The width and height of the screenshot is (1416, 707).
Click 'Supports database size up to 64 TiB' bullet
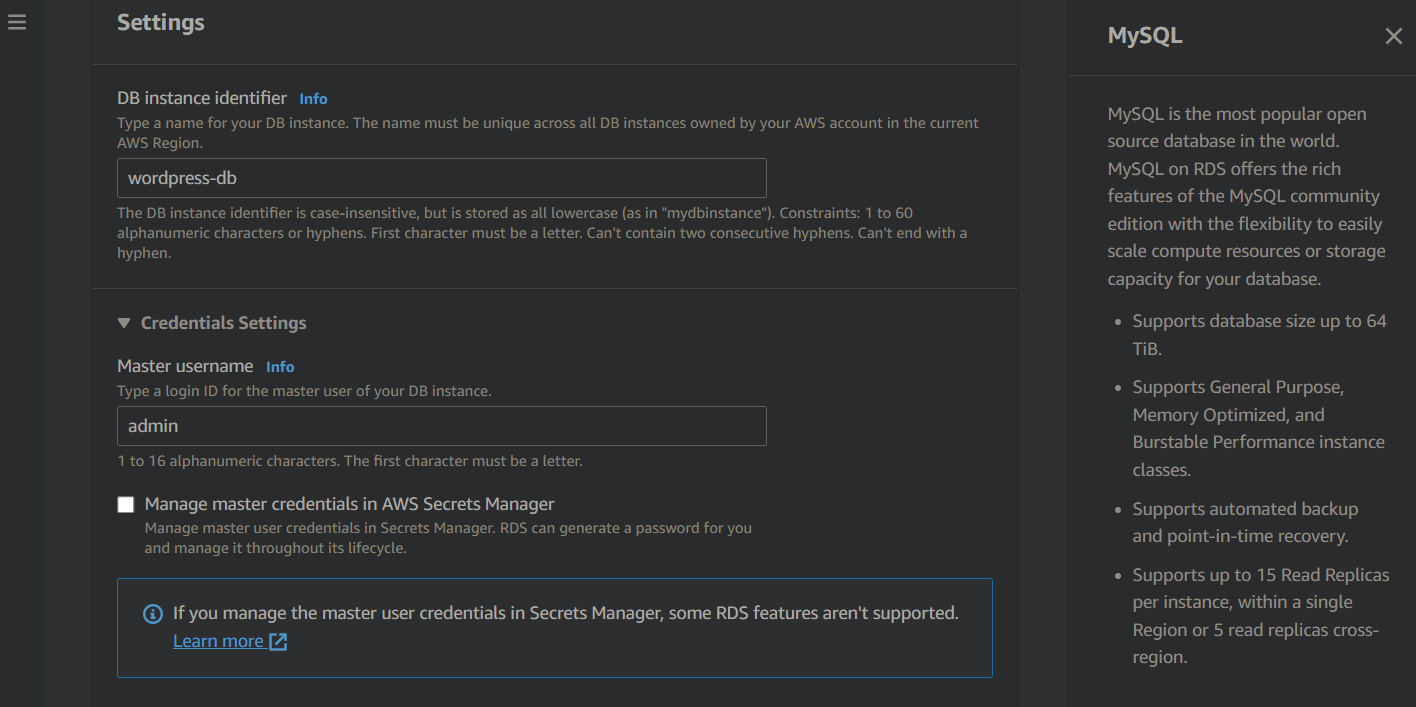1260,335
